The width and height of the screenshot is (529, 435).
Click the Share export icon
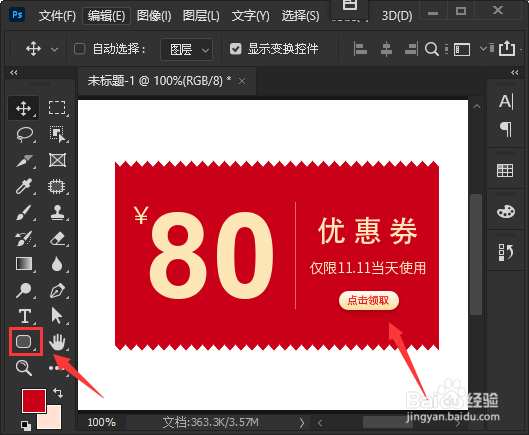(x=507, y=48)
